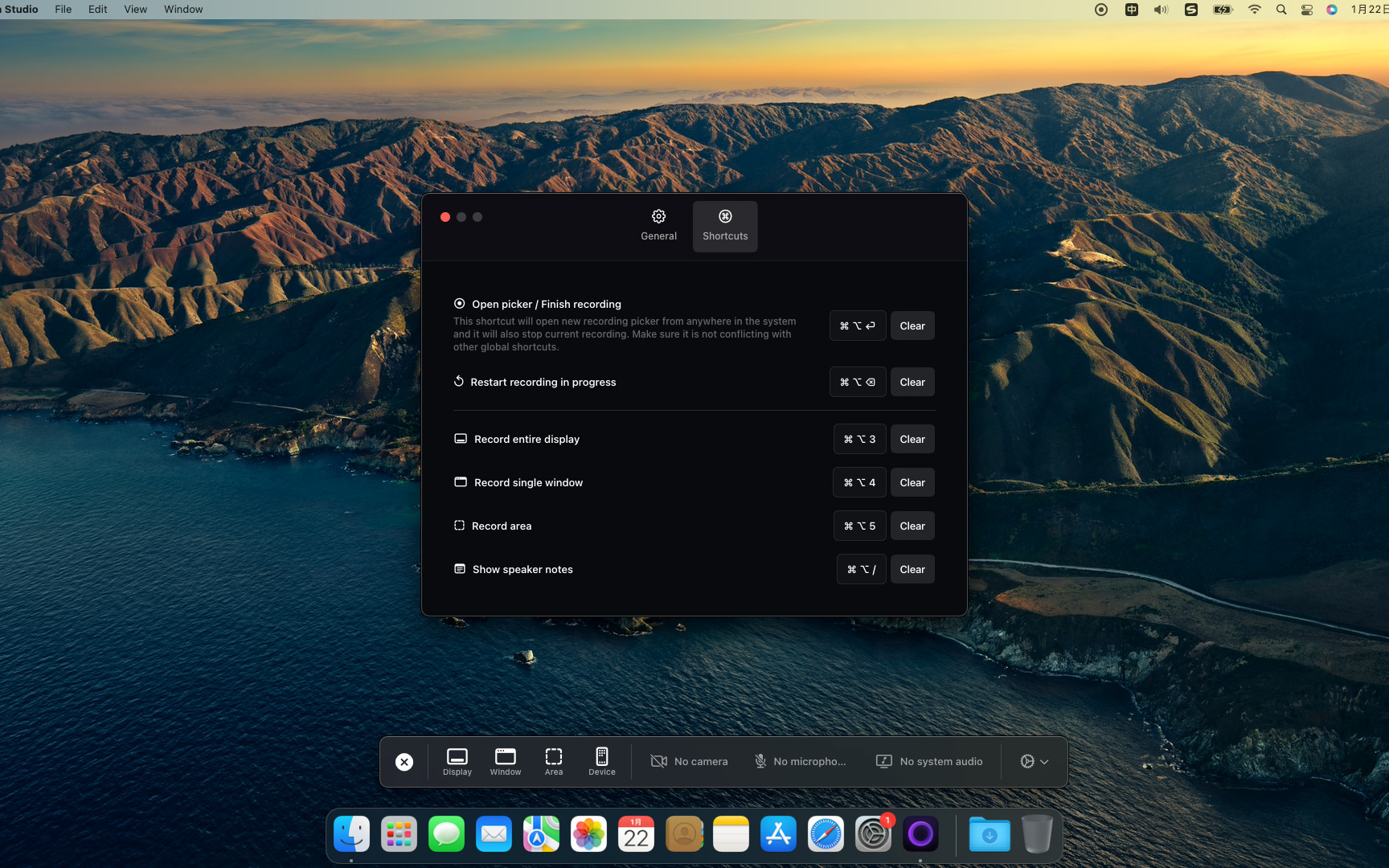The height and width of the screenshot is (868, 1389).
Task: Toggle the No system audio option
Action: tap(929, 761)
